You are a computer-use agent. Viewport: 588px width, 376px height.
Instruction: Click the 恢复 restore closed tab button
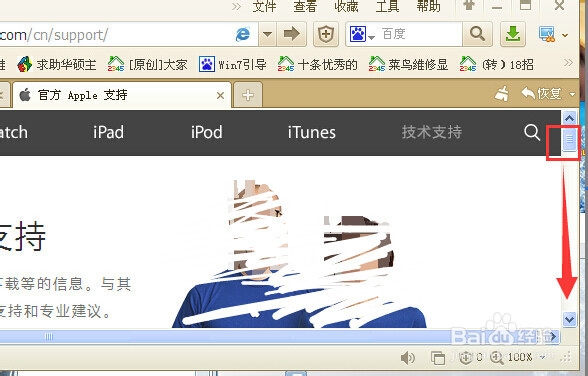(541, 93)
